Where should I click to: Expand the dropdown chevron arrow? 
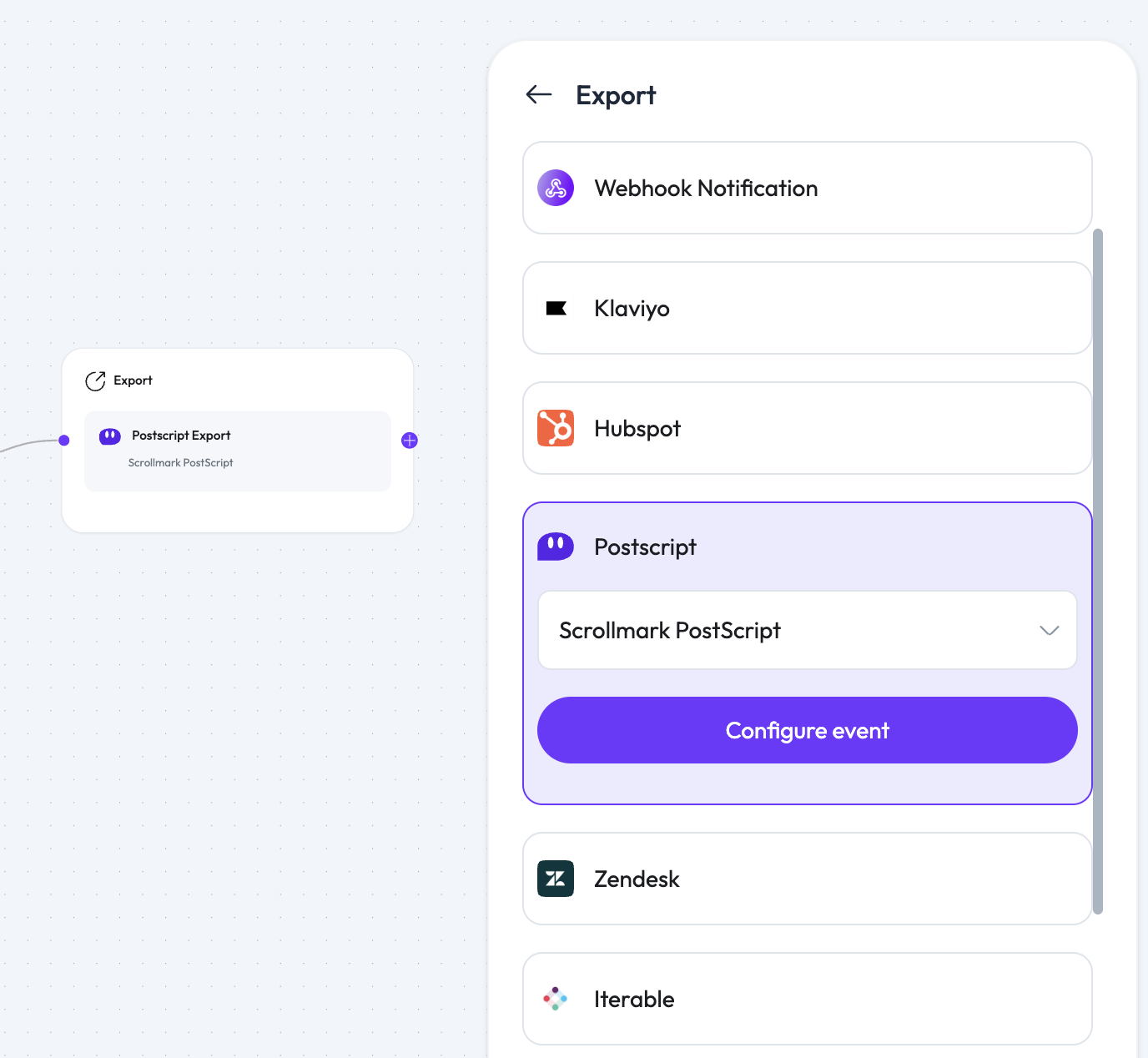click(x=1049, y=631)
